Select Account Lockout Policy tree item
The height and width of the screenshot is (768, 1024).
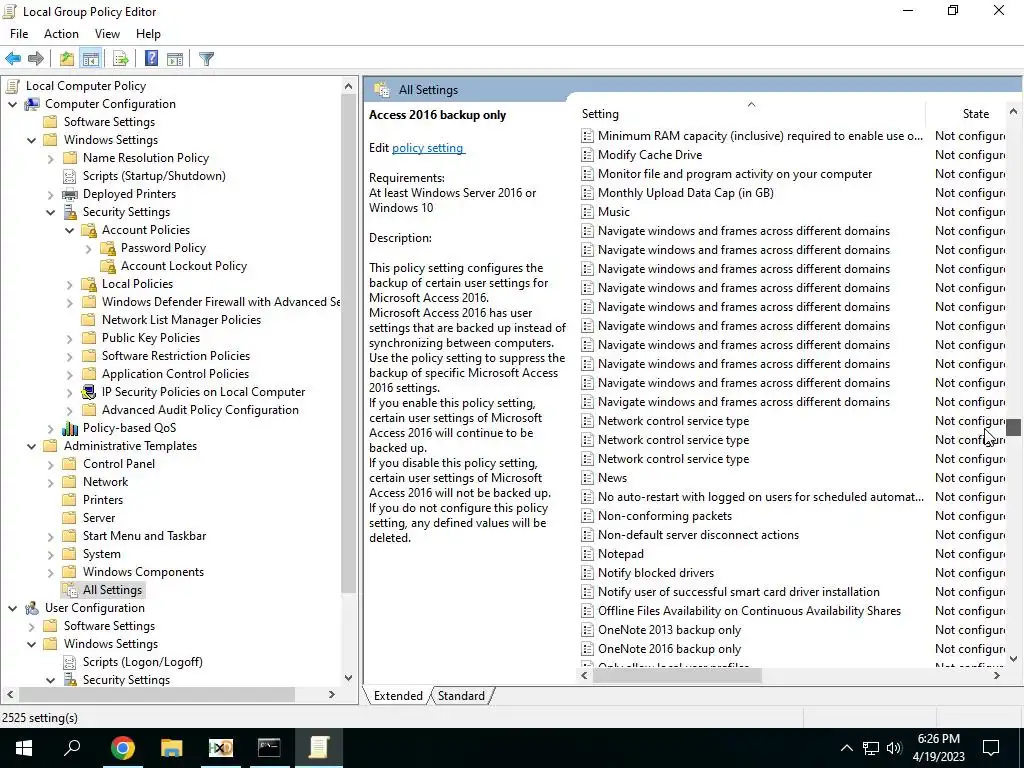point(184,266)
